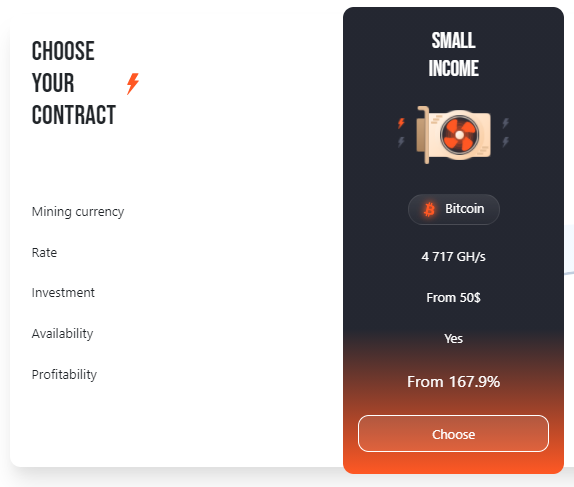Click the orange Bitcoin symbol icon
Viewport: 574px width, 487px height.
[429, 209]
